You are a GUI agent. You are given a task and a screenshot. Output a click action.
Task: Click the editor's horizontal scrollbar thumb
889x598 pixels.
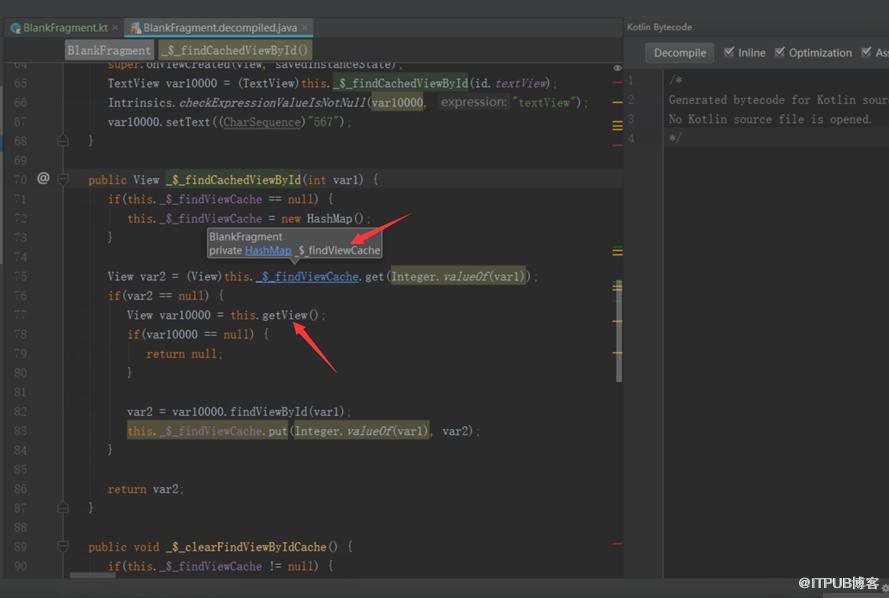click(92, 575)
